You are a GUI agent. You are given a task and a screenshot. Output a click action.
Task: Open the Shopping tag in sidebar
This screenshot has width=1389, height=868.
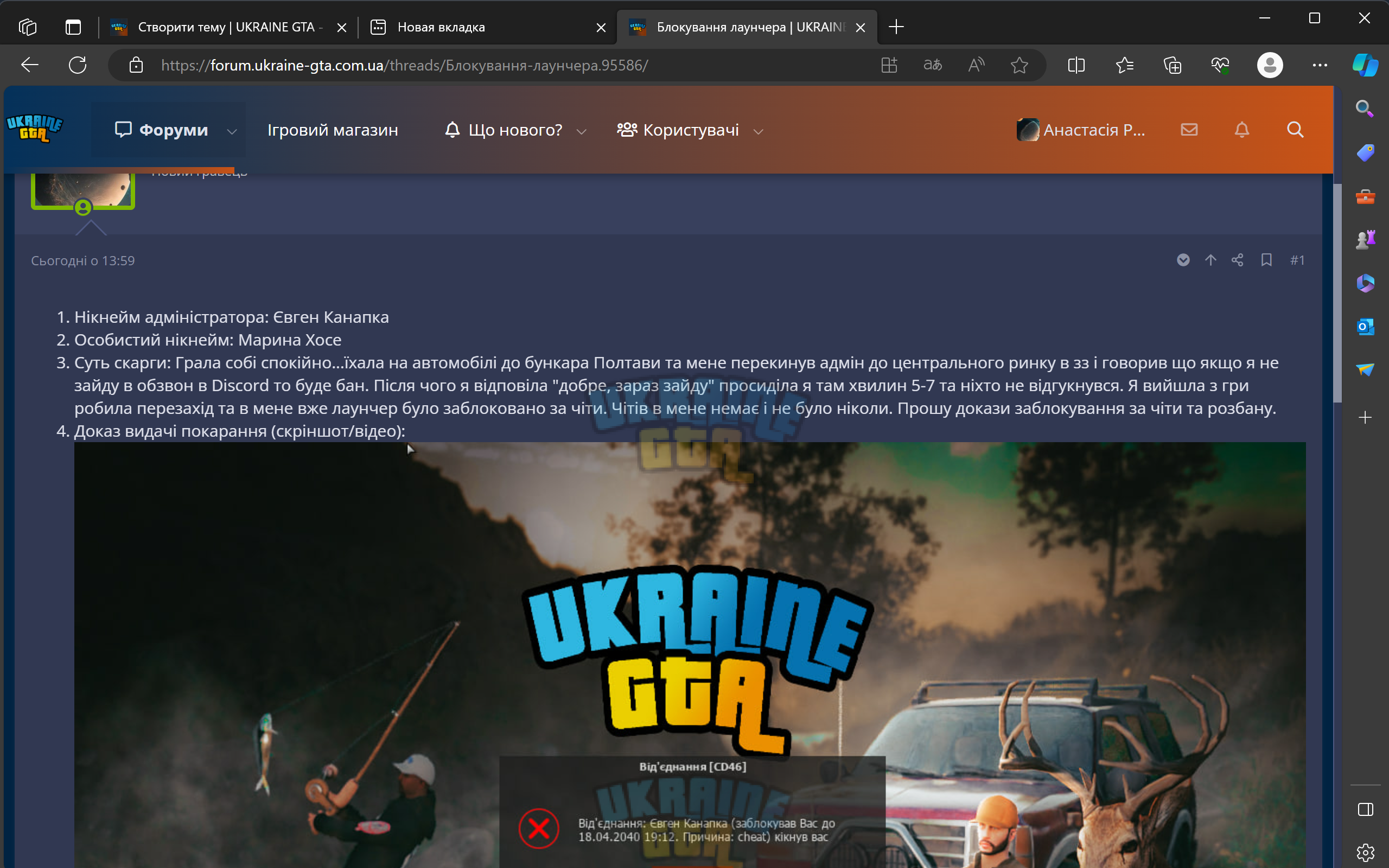pos(1365,152)
